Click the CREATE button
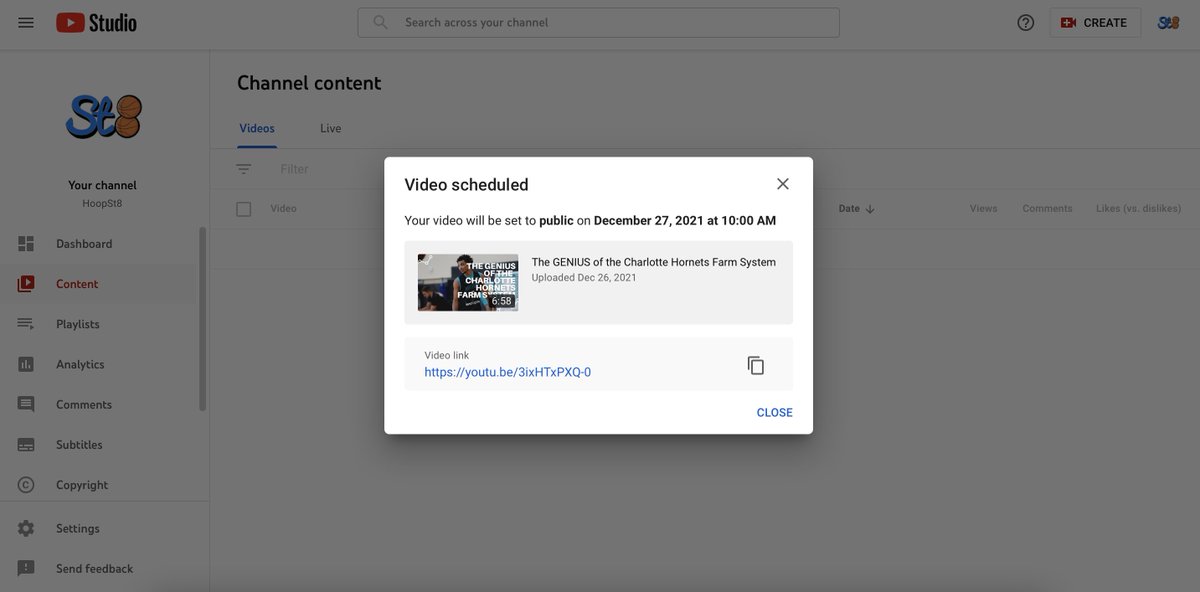This screenshot has height=592, width=1200. pos(1095,22)
